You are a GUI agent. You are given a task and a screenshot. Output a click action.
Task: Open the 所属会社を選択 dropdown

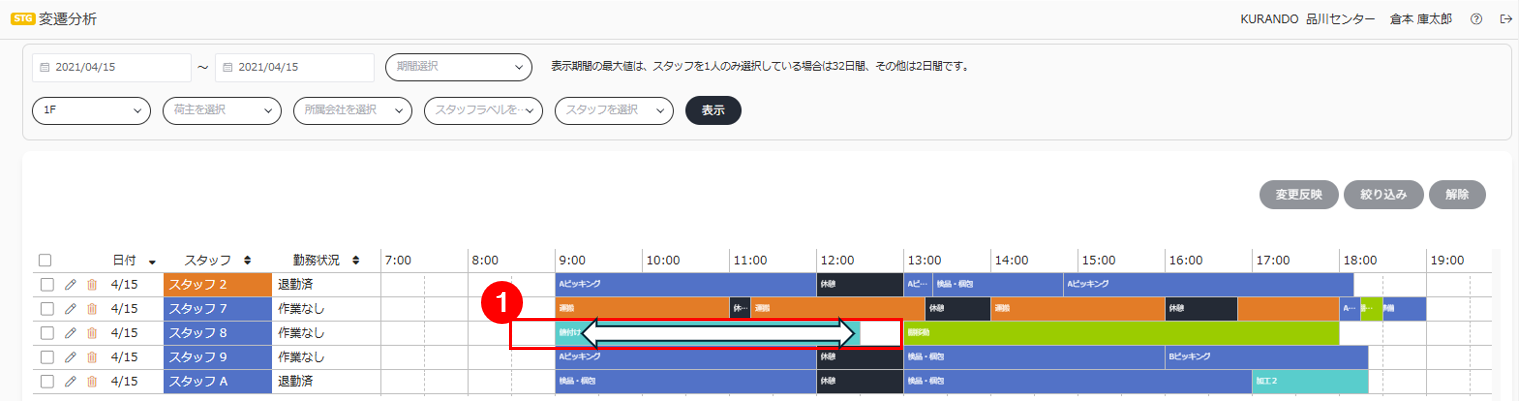click(x=353, y=110)
